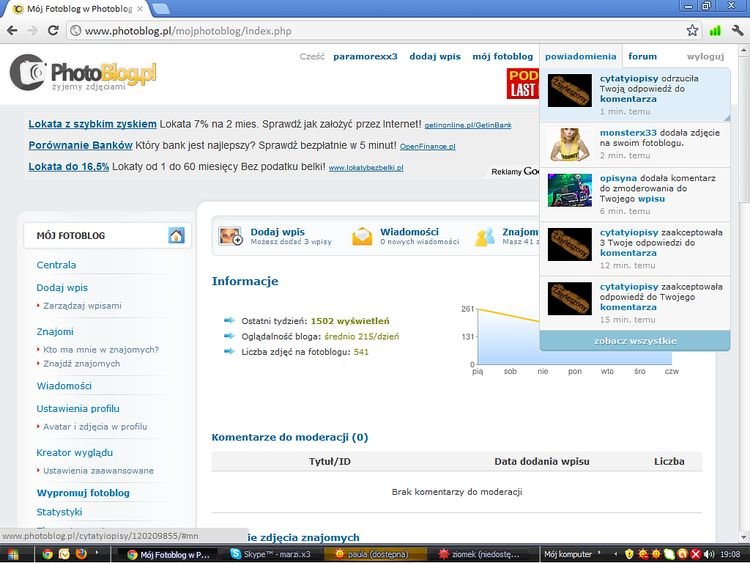Click the Windows Start button
750x563 pixels.
[x=13, y=554]
